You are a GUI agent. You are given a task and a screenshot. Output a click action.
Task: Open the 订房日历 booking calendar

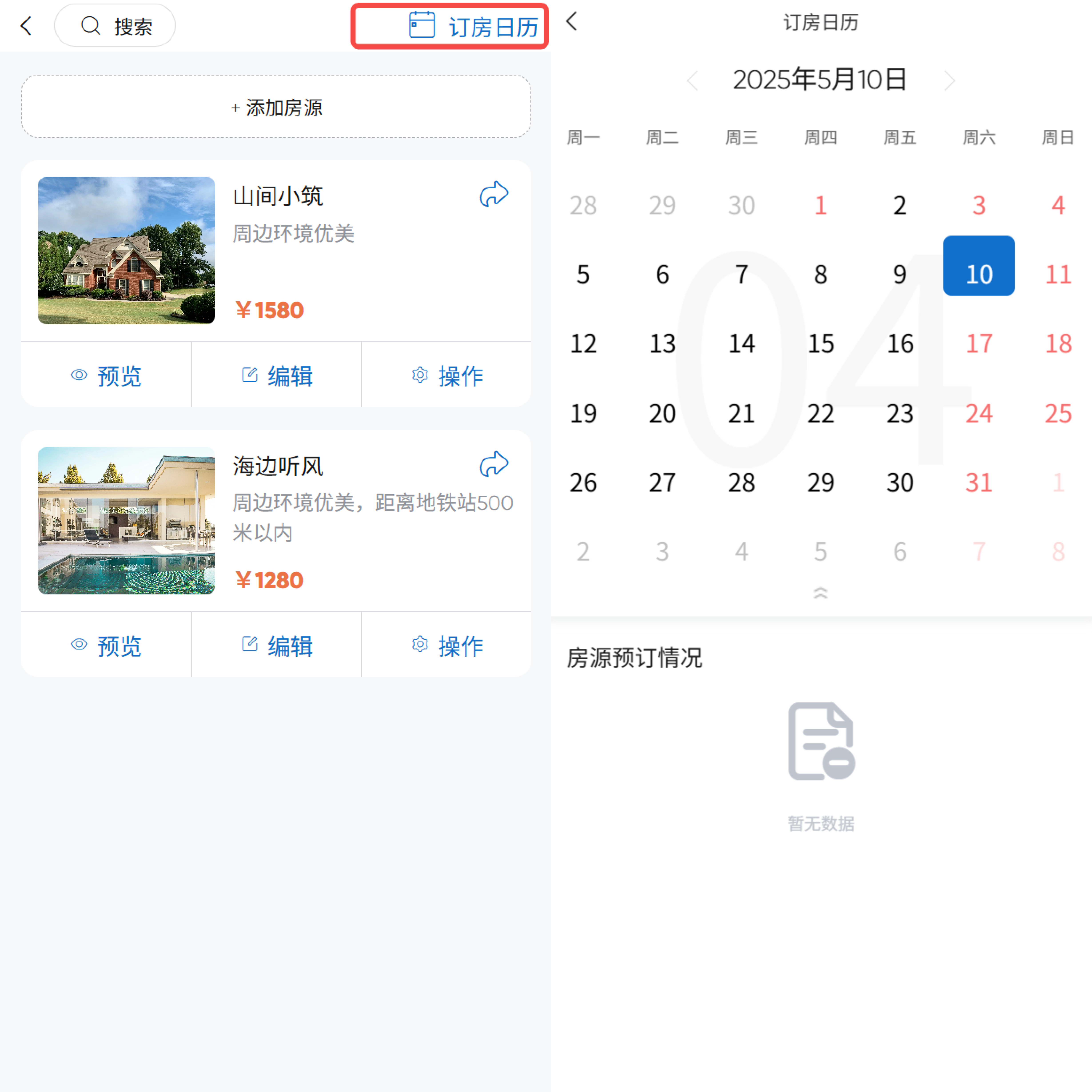coord(473,26)
